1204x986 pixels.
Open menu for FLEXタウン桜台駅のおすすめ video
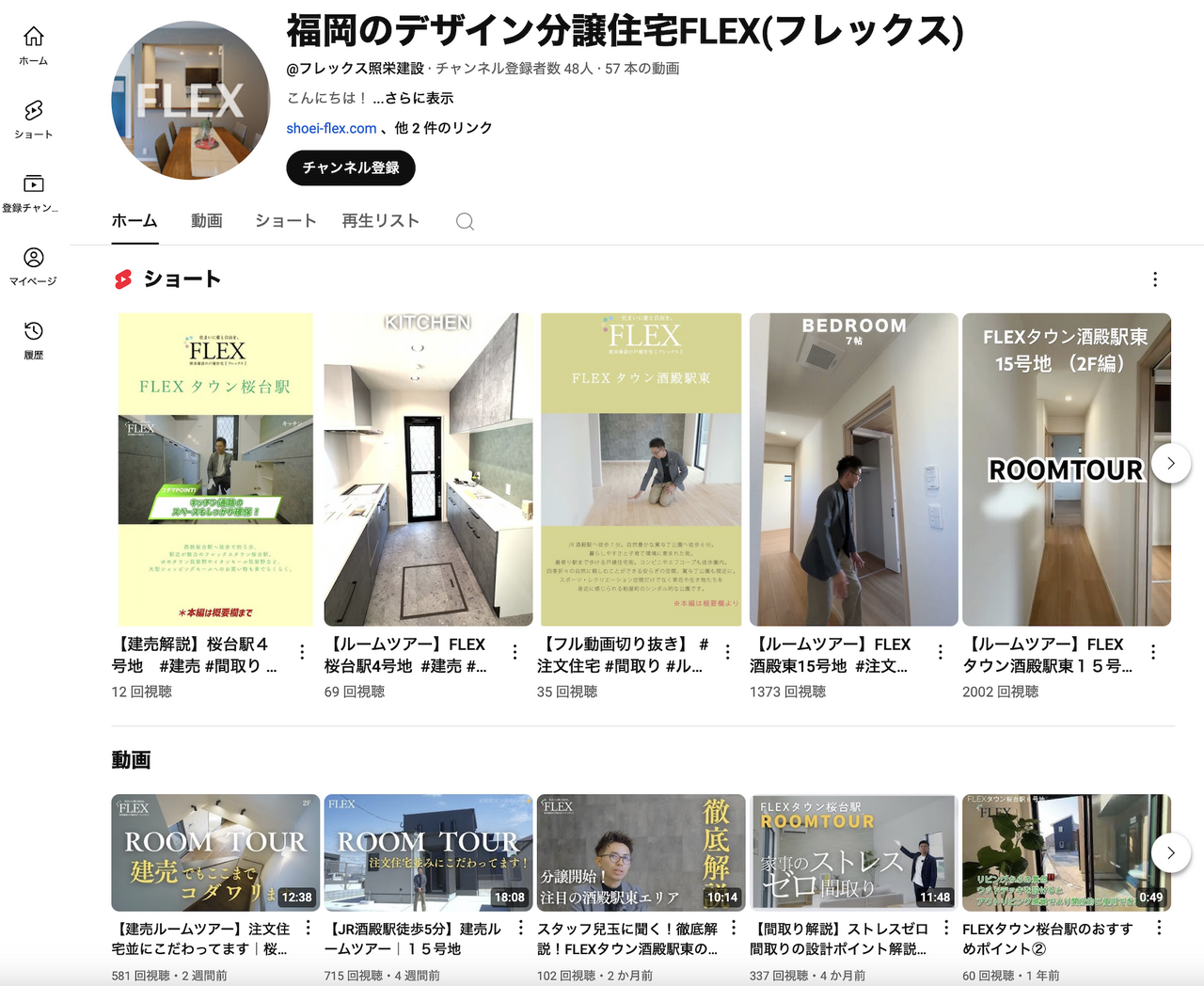(x=1159, y=929)
